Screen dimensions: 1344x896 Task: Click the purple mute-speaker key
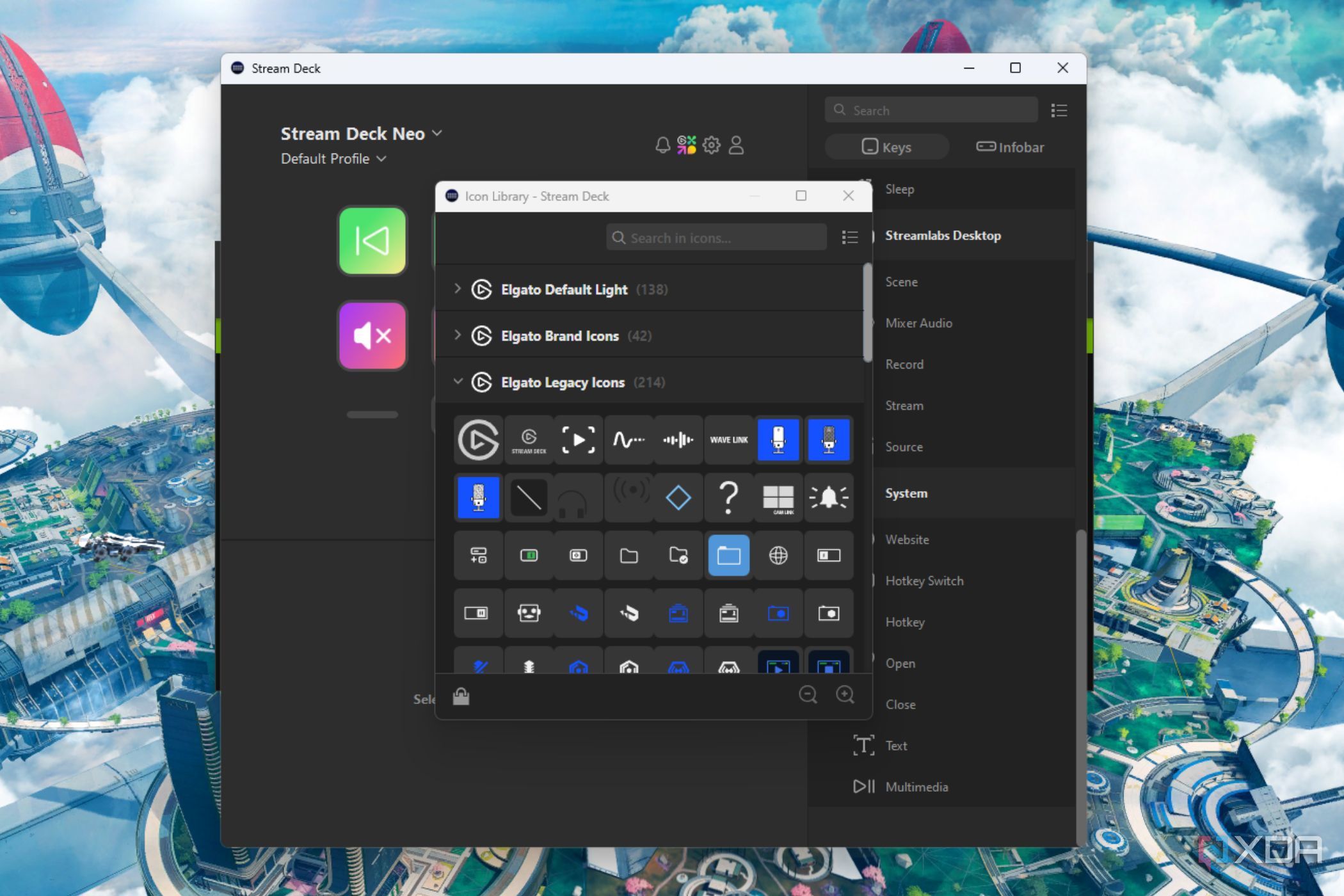(x=372, y=335)
